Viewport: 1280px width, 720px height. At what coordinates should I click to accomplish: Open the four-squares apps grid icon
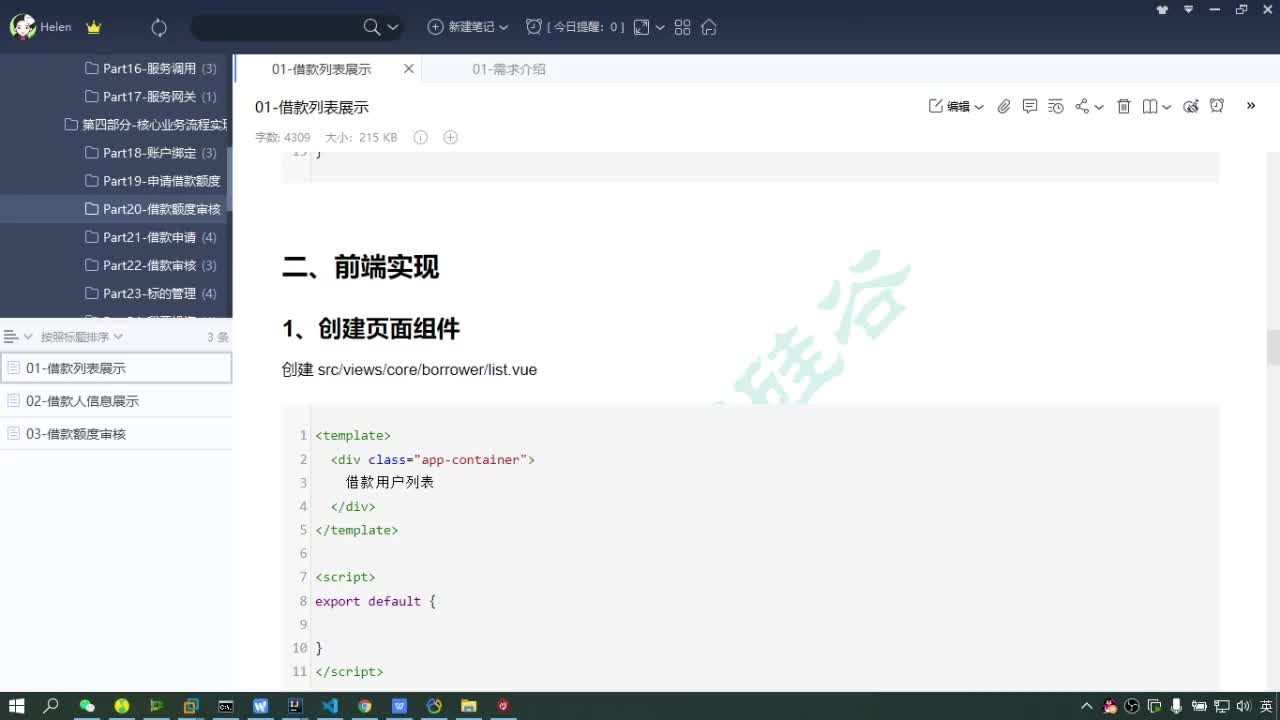pyautogui.click(x=683, y=27)
